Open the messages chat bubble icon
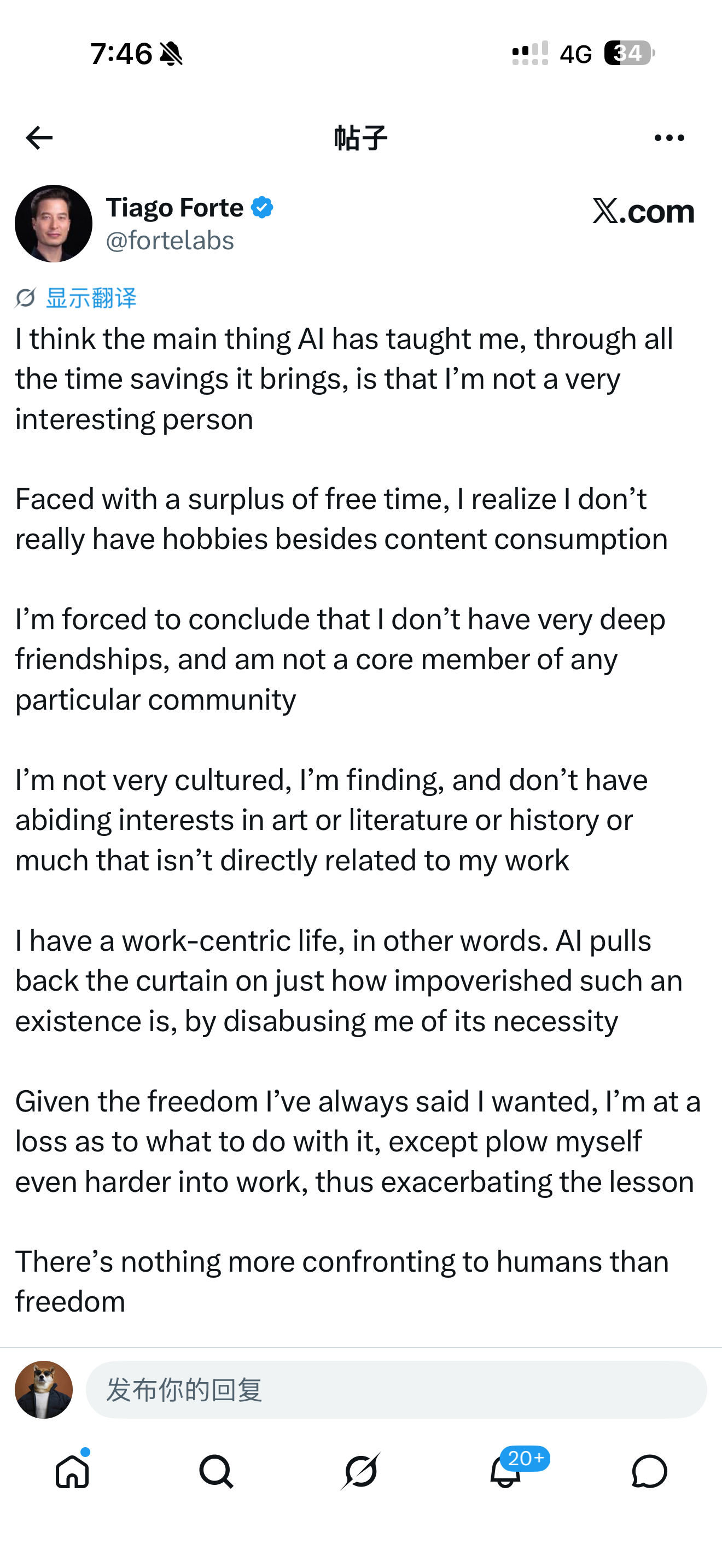Image resolution: width=722 pixels, height=1568 pixels. tap(650, 1471)
